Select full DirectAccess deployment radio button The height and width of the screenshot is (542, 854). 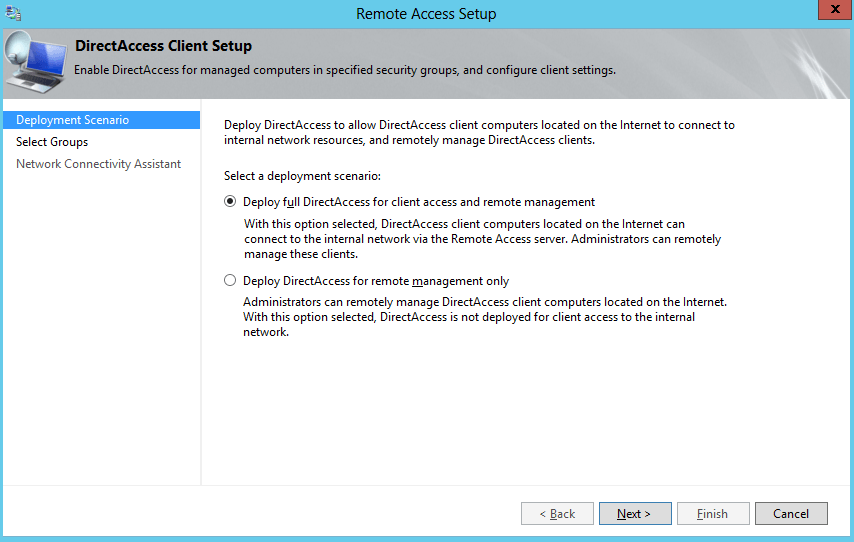click(230, 202)
